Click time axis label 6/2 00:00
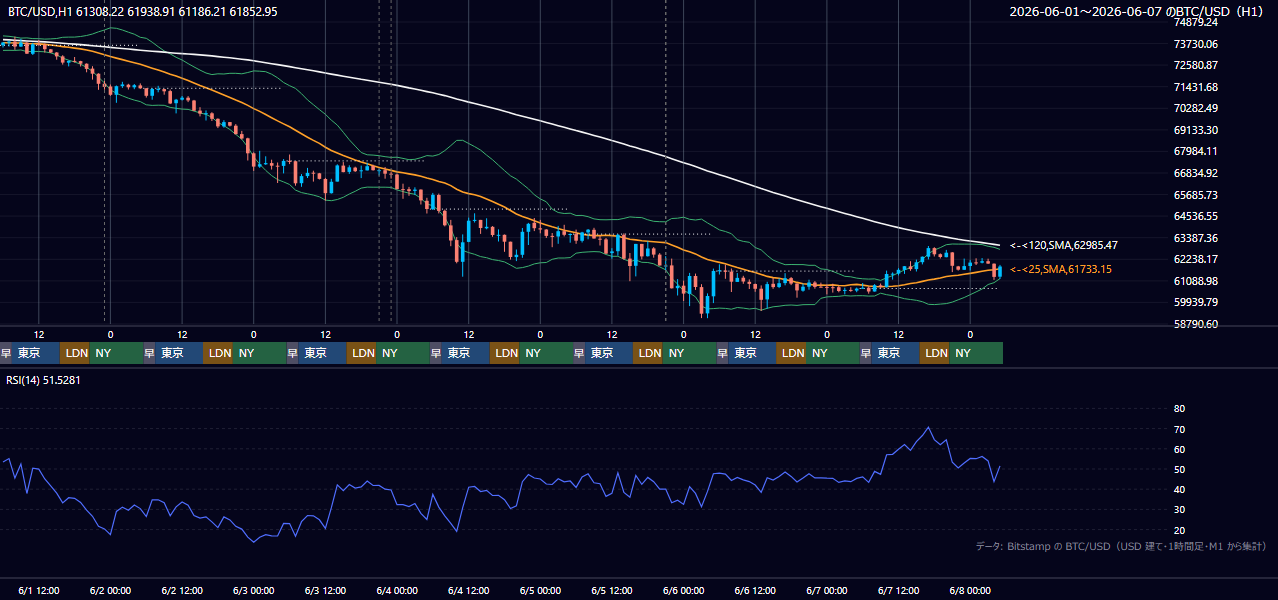The image size is (1278, 600). tap(110, 590)
